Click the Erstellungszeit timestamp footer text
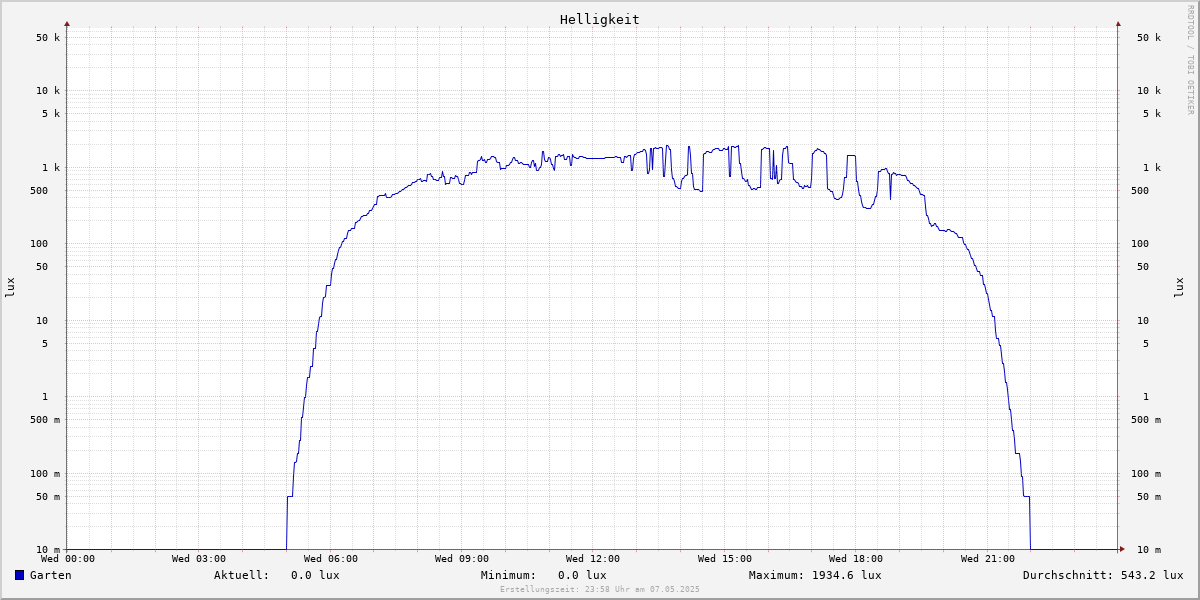This screenshot has height=600, width=1200. tap(600, 589)
